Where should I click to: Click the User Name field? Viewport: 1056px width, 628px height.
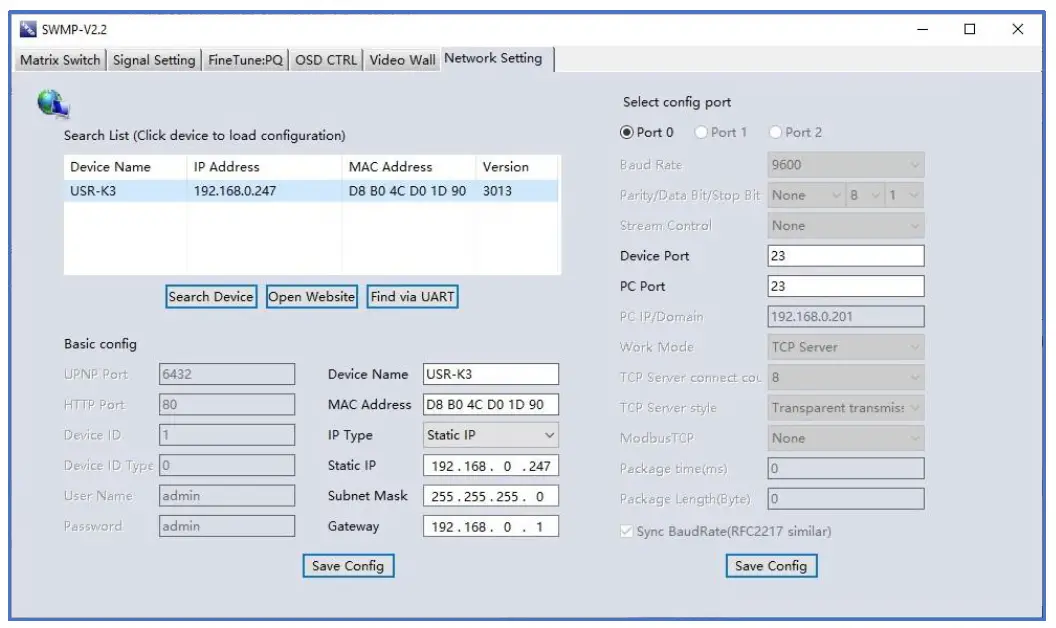tap(227, 496)
